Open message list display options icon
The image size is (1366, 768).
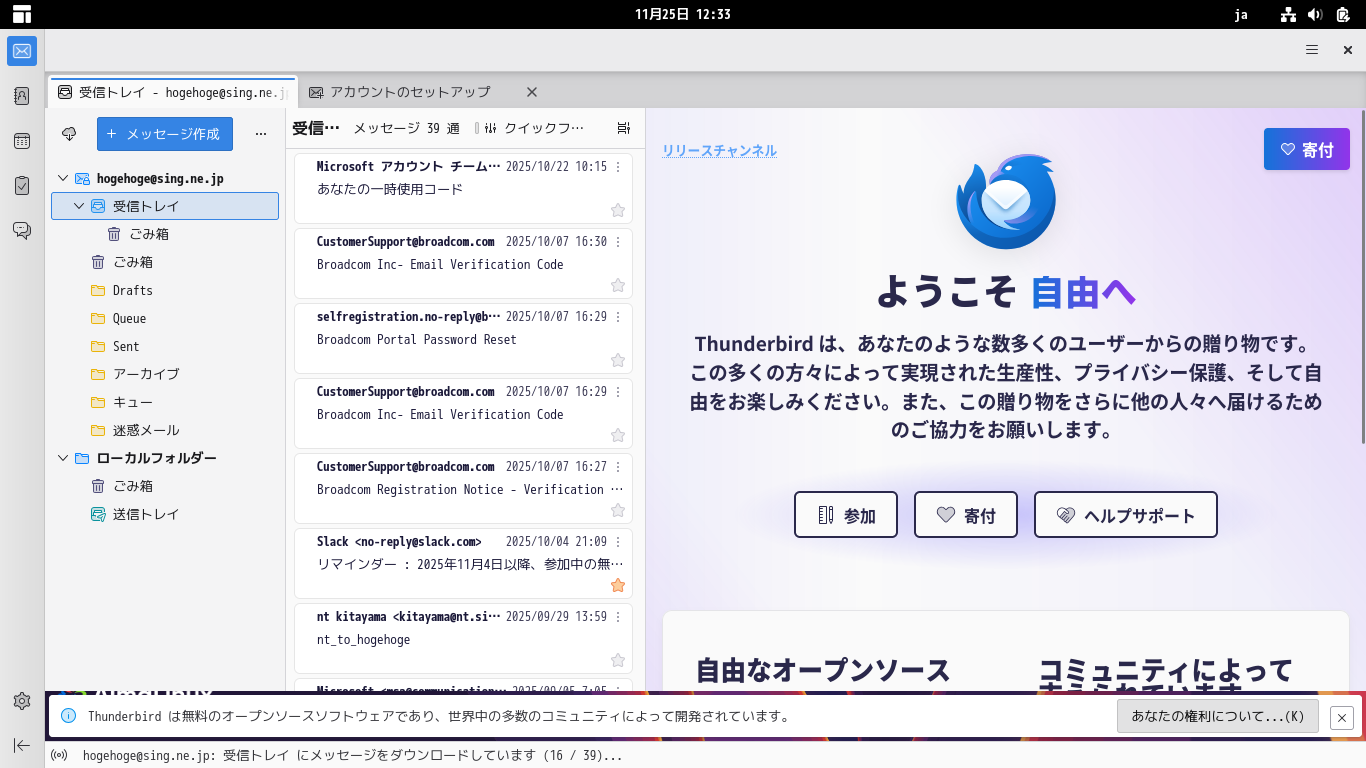(x=624, y=128)
